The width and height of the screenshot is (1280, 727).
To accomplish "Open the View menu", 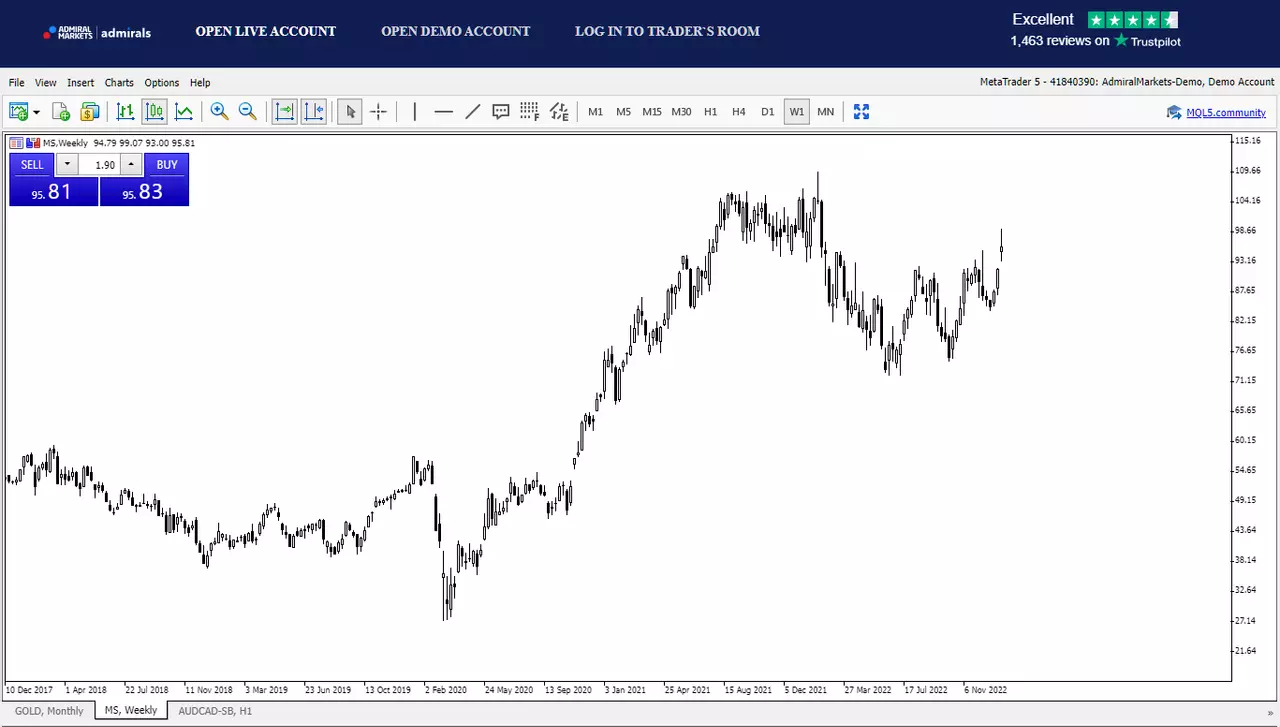I will pos(46,83).
